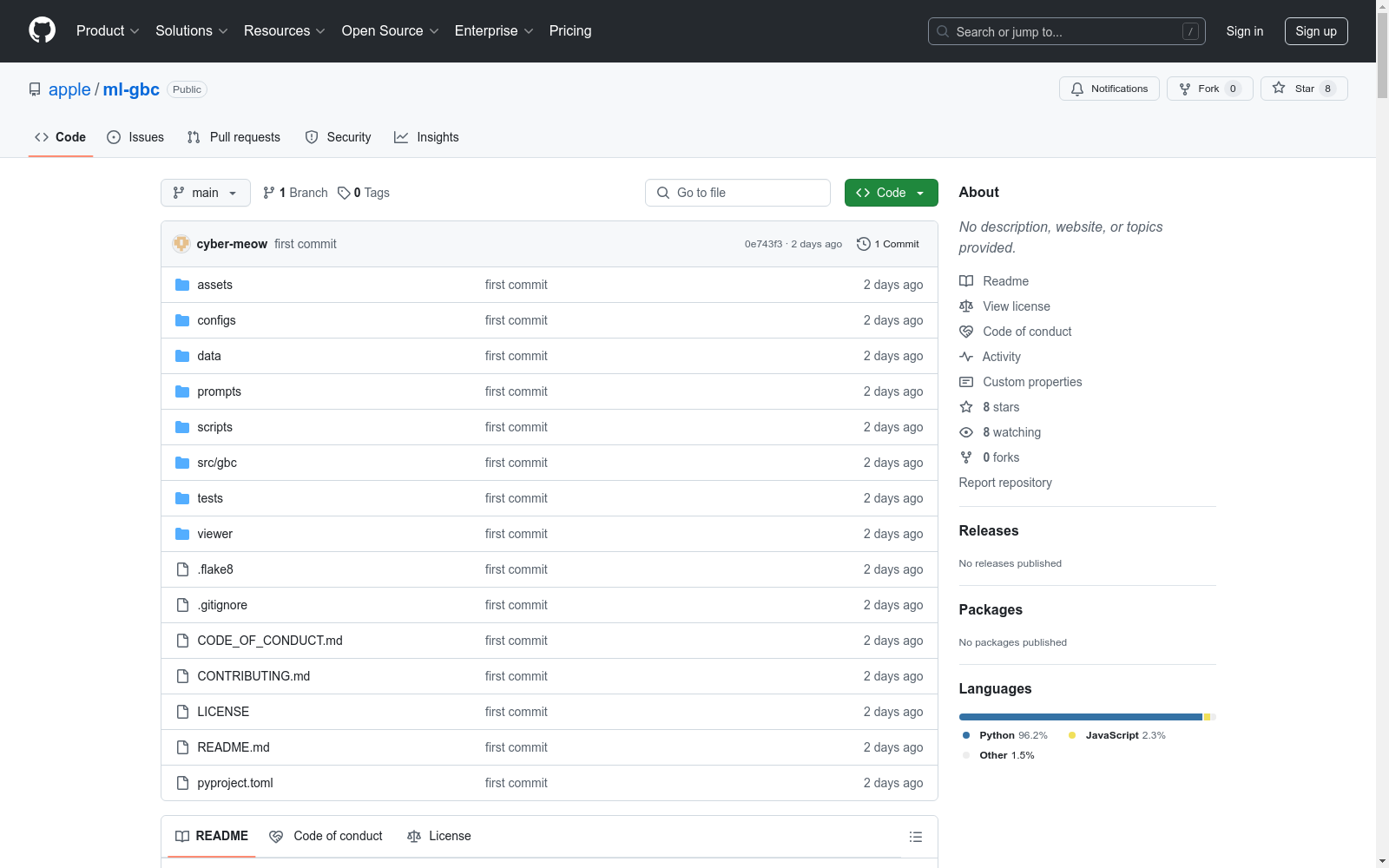Viewport: 1389px width, 868px height.
Task: Click the repository icon beside apple
Action: 35,89
